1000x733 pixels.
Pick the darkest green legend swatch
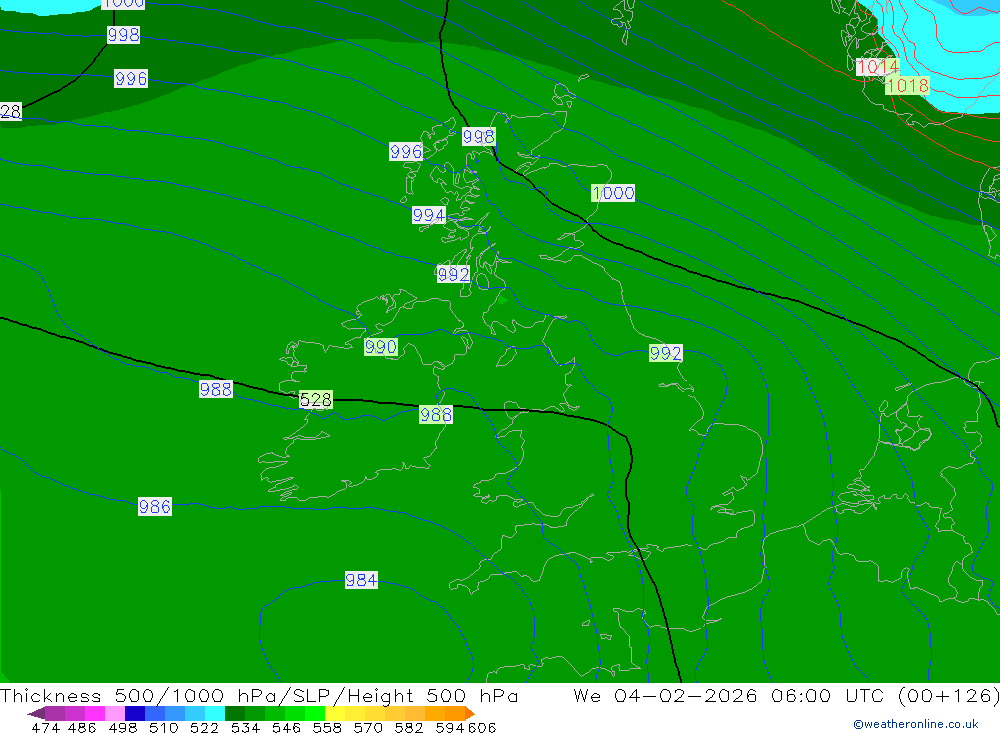(x=235, y=713)
